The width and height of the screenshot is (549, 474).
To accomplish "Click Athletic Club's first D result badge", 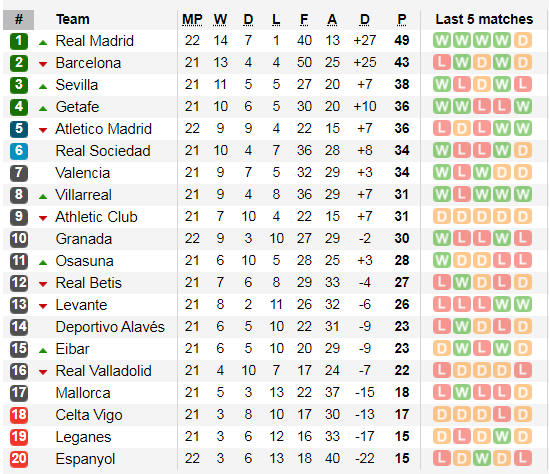I will coord(442,216).
